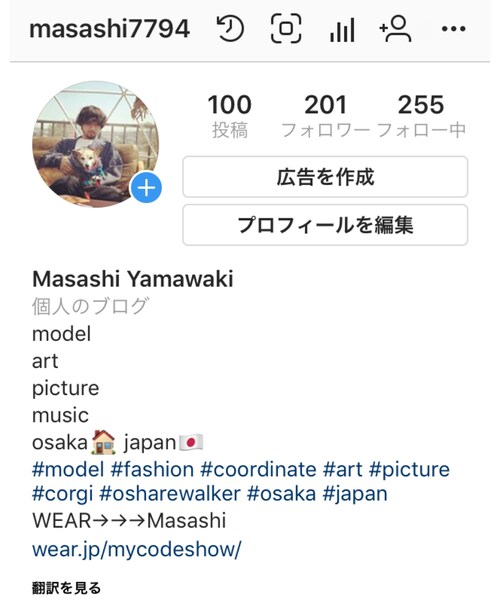Tap the masashi7794 username header
The width and height of the screenshot is (500, 600).
(110, 29)
